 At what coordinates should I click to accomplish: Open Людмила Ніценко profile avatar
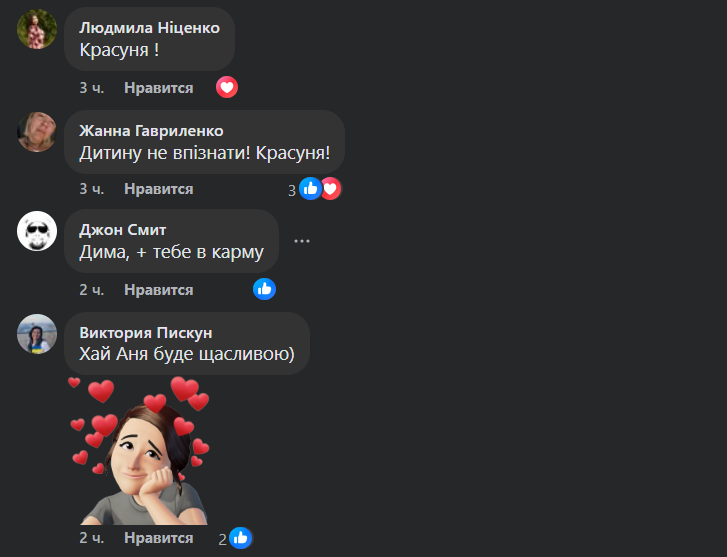(37, 29)
